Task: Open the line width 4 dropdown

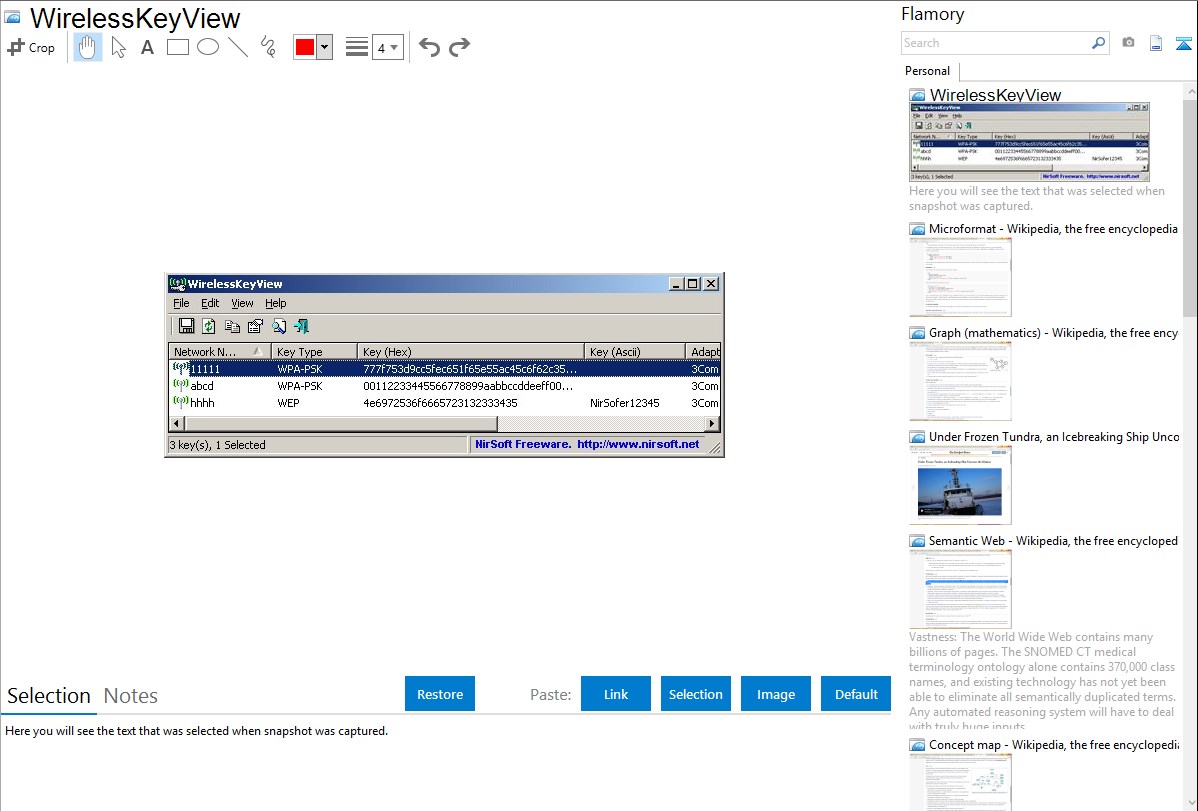Action: [388, 47]
